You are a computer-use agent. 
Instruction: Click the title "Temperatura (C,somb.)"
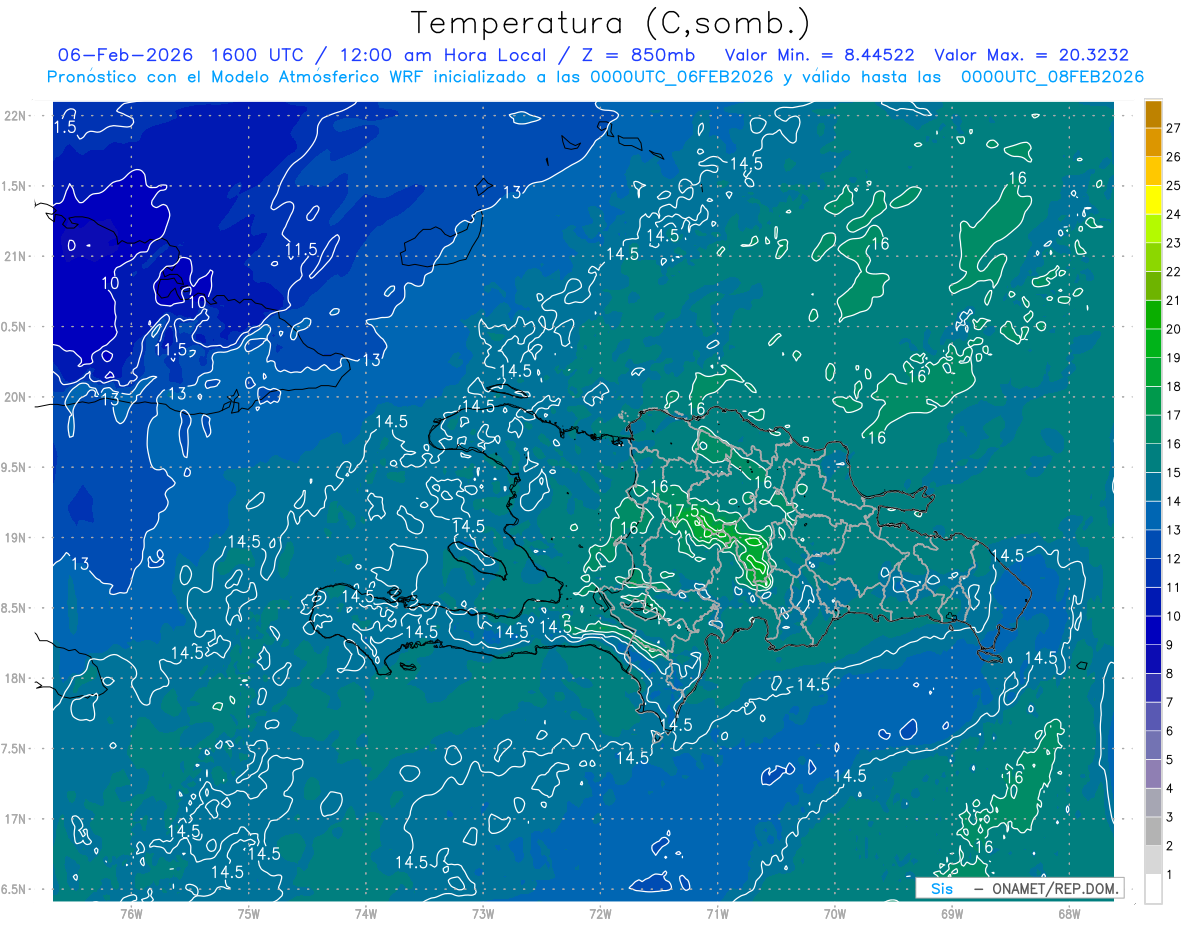611,23
